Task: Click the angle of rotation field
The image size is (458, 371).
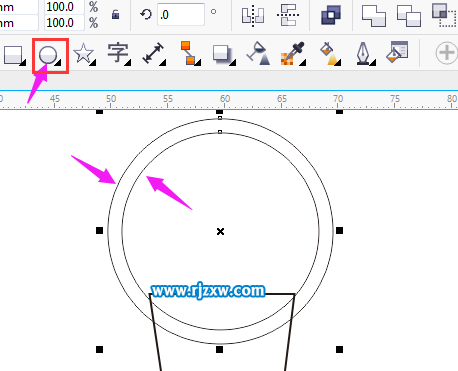Action: (181, 14)
